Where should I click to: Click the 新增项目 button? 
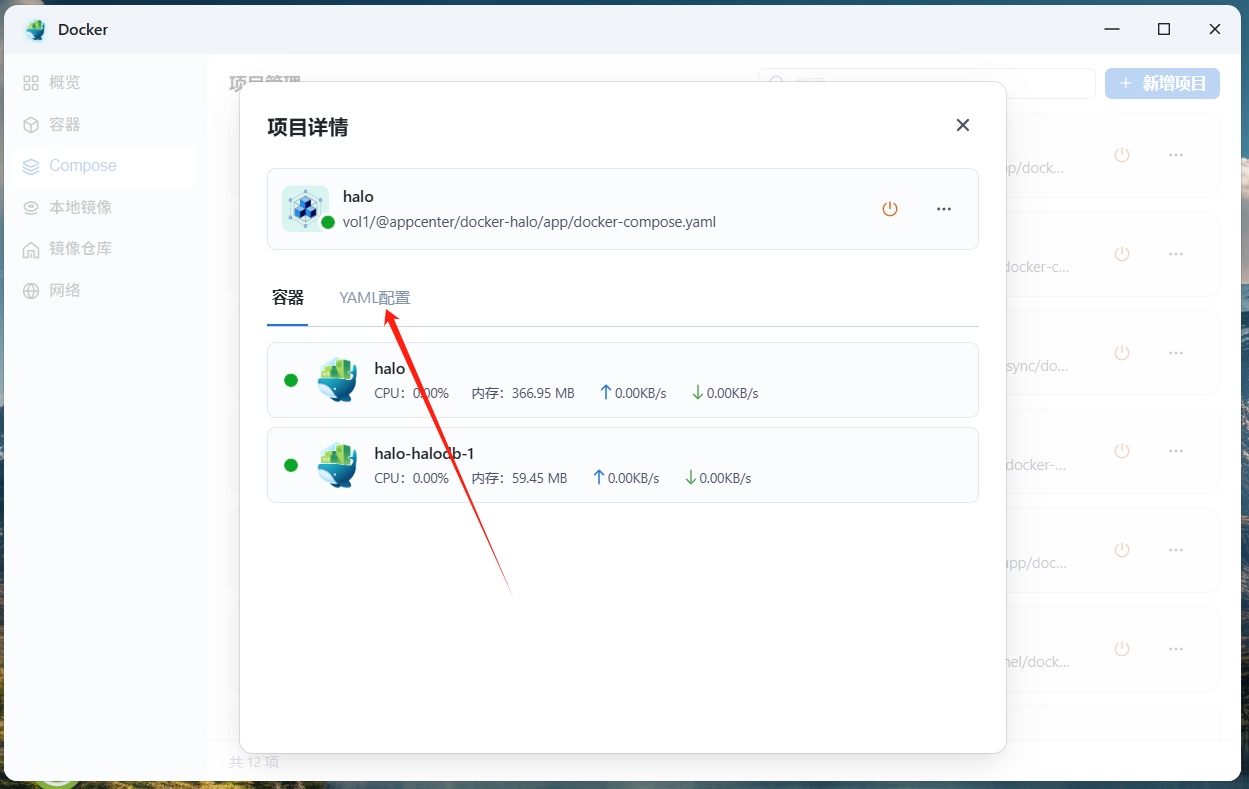pyautogui.click(x=1162, y=84)
